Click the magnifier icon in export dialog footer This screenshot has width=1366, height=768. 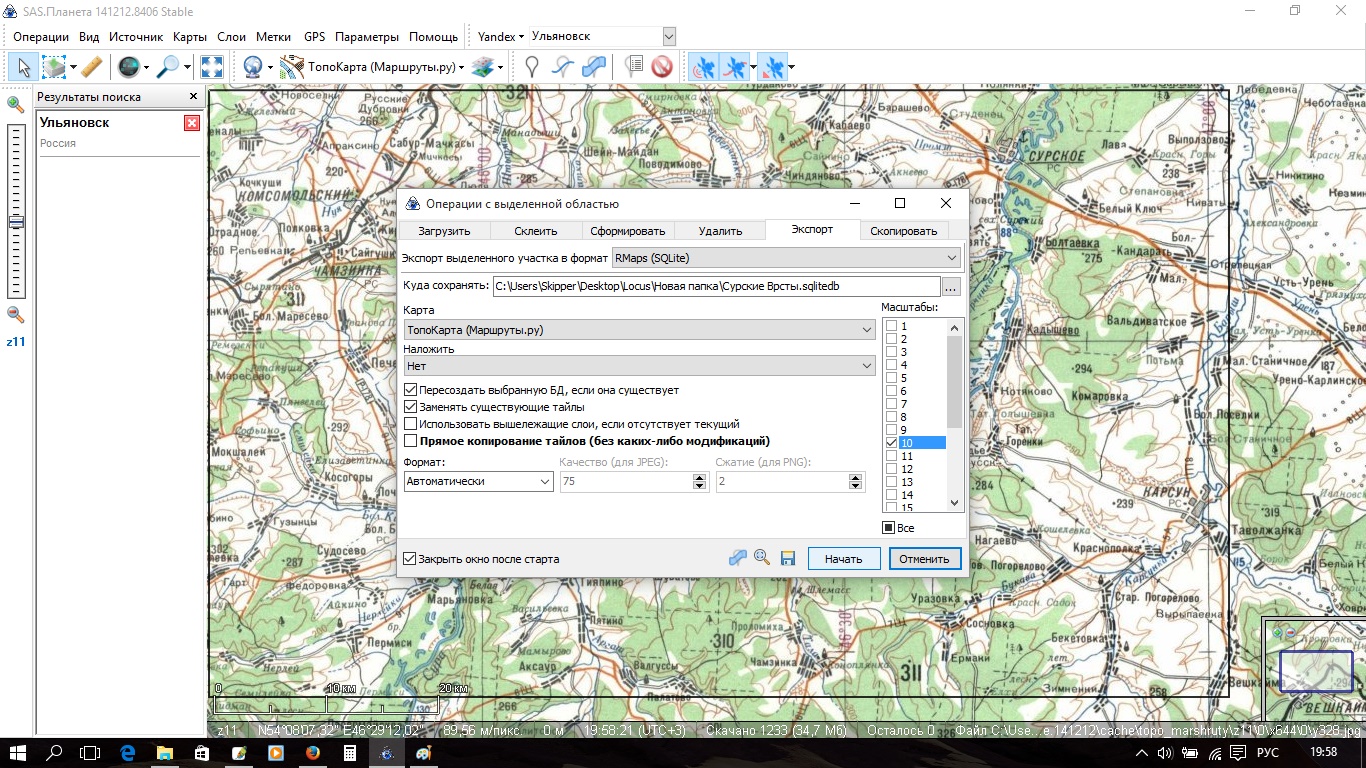(x=762, y=558)
